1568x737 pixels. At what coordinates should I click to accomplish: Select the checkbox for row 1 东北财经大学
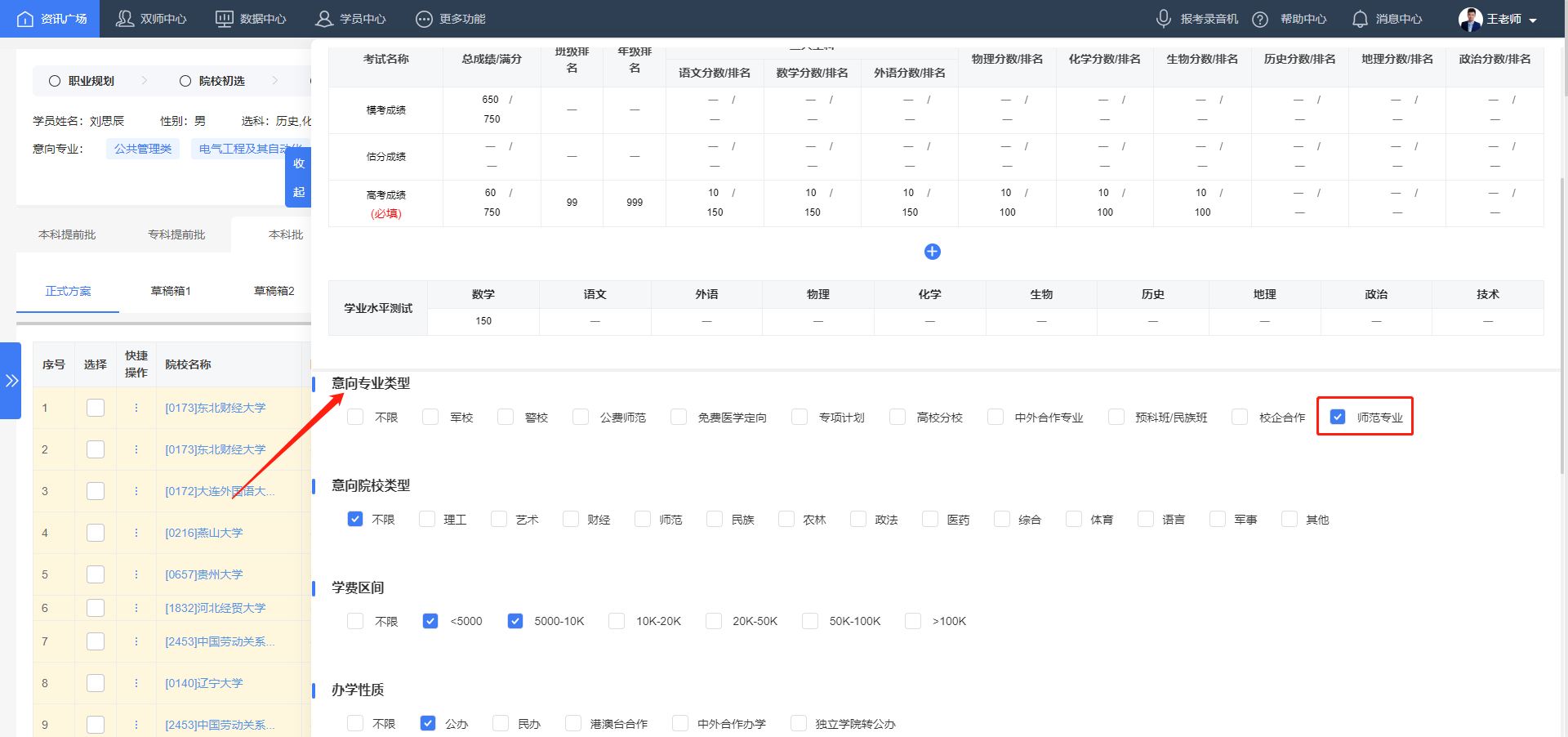tap(96, 408)
